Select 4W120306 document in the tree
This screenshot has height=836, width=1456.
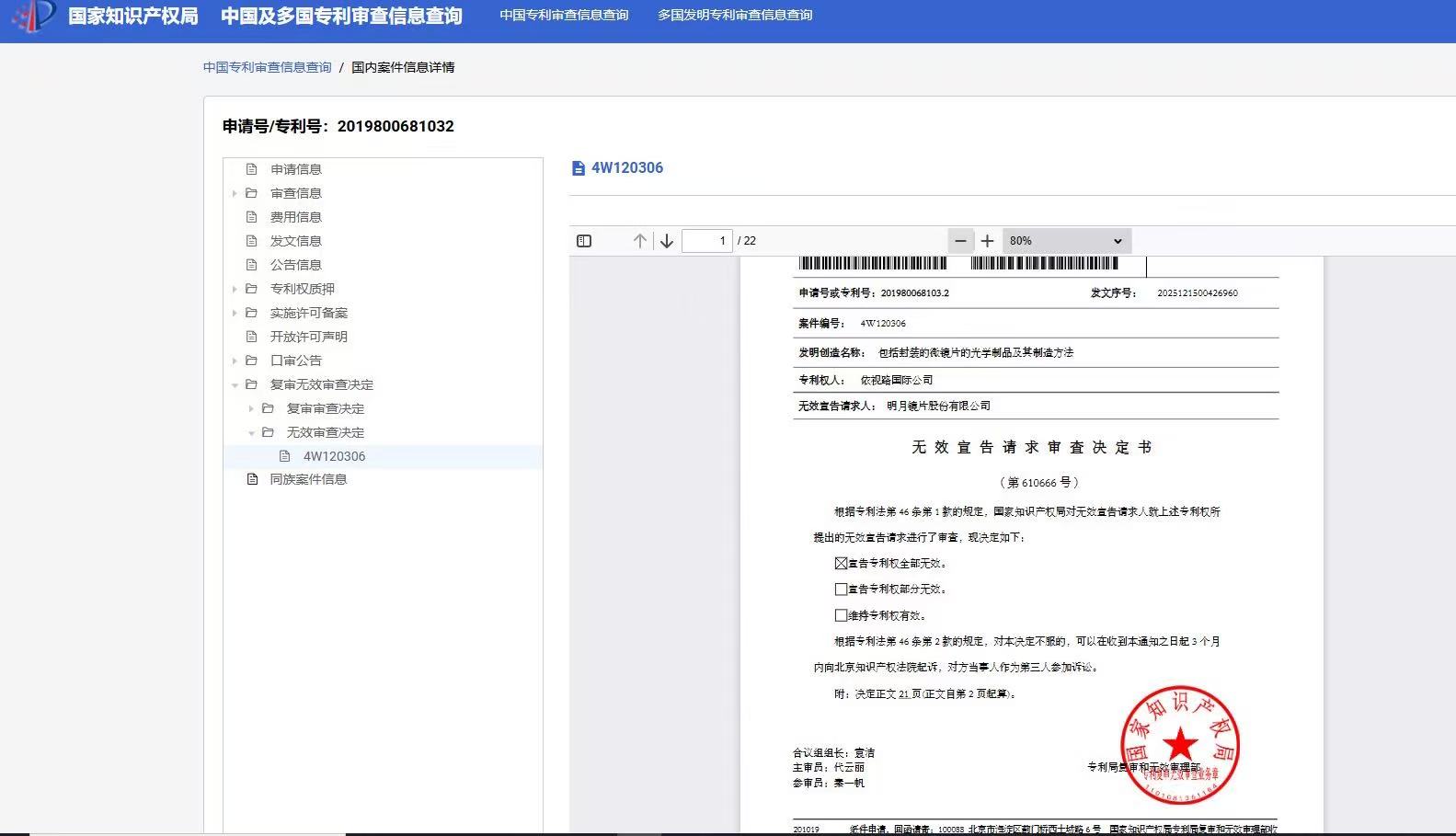(x=334, y=456)
